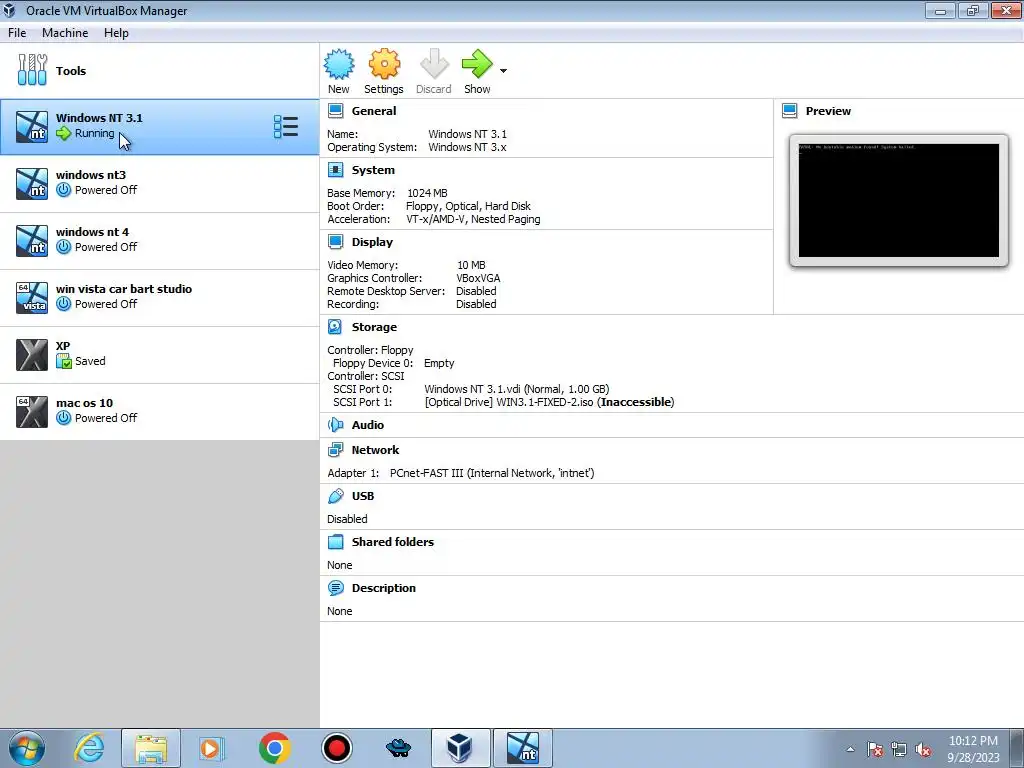Open the Network settings header link
The height and width of the screenshot is (768, 1024).
coord(375,449)
